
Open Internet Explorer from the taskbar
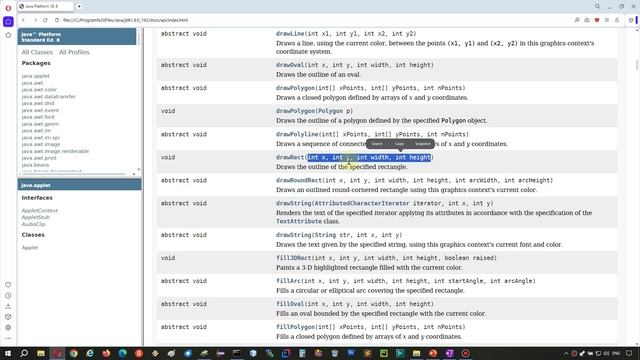tap(90, 353)
